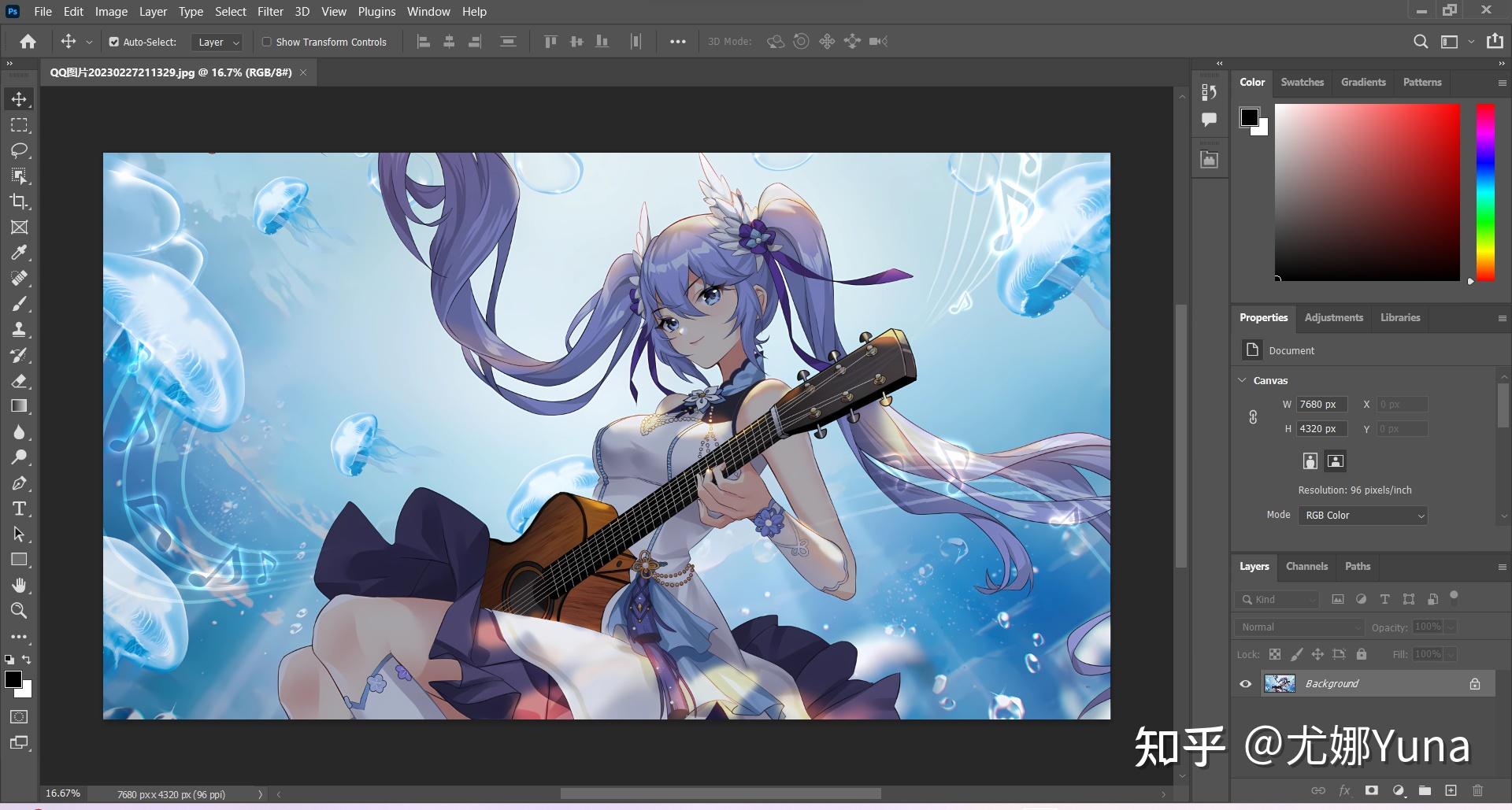Screen dimensions: 1512x810
Task: Select the Eyedropper tool
Action: [19, 253]
